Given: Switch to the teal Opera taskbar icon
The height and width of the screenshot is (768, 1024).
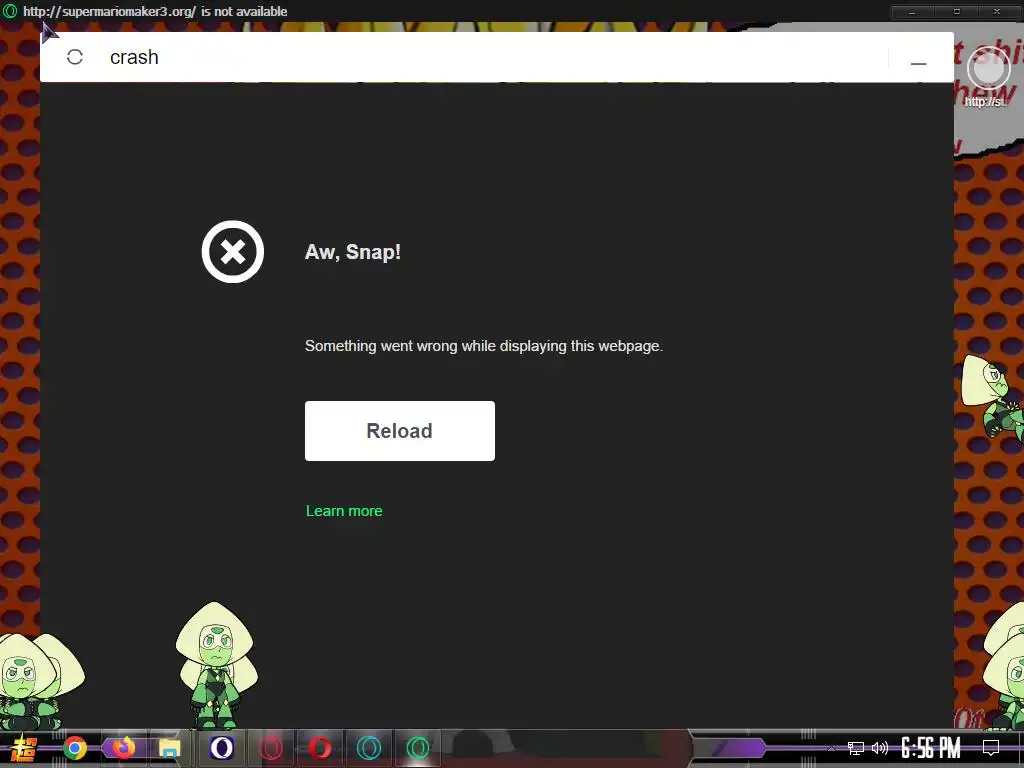Looking at the screenshot, I should click(369, 748).
